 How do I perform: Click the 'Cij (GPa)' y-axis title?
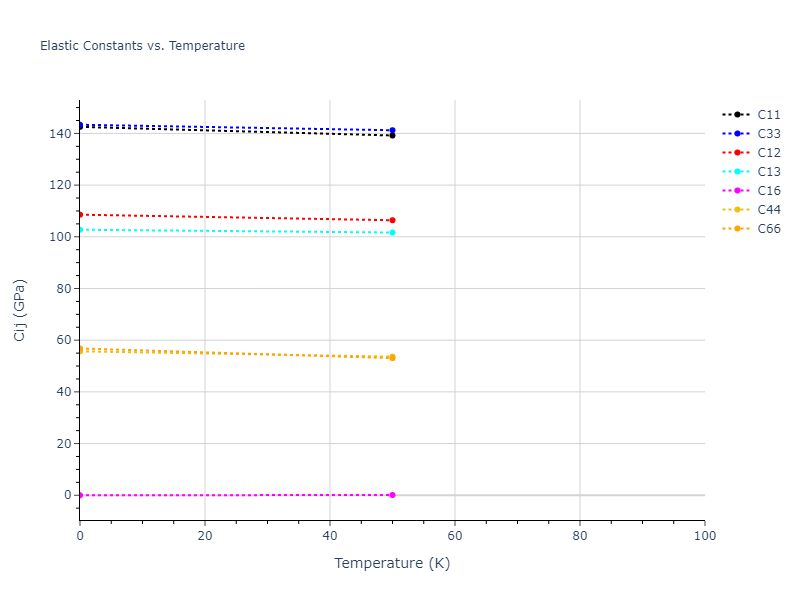(20, 310)
